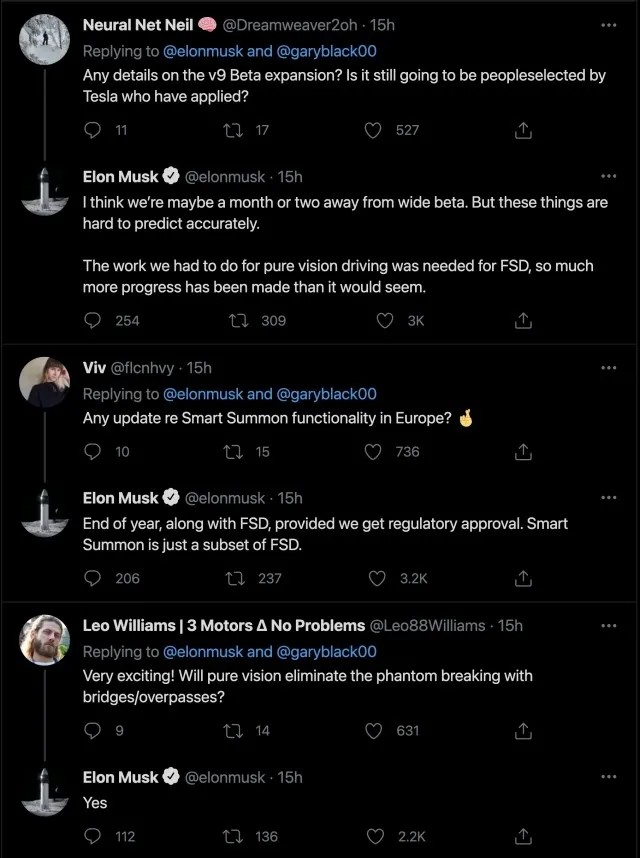Like Elon's tweet about pure vision driving

384,321
